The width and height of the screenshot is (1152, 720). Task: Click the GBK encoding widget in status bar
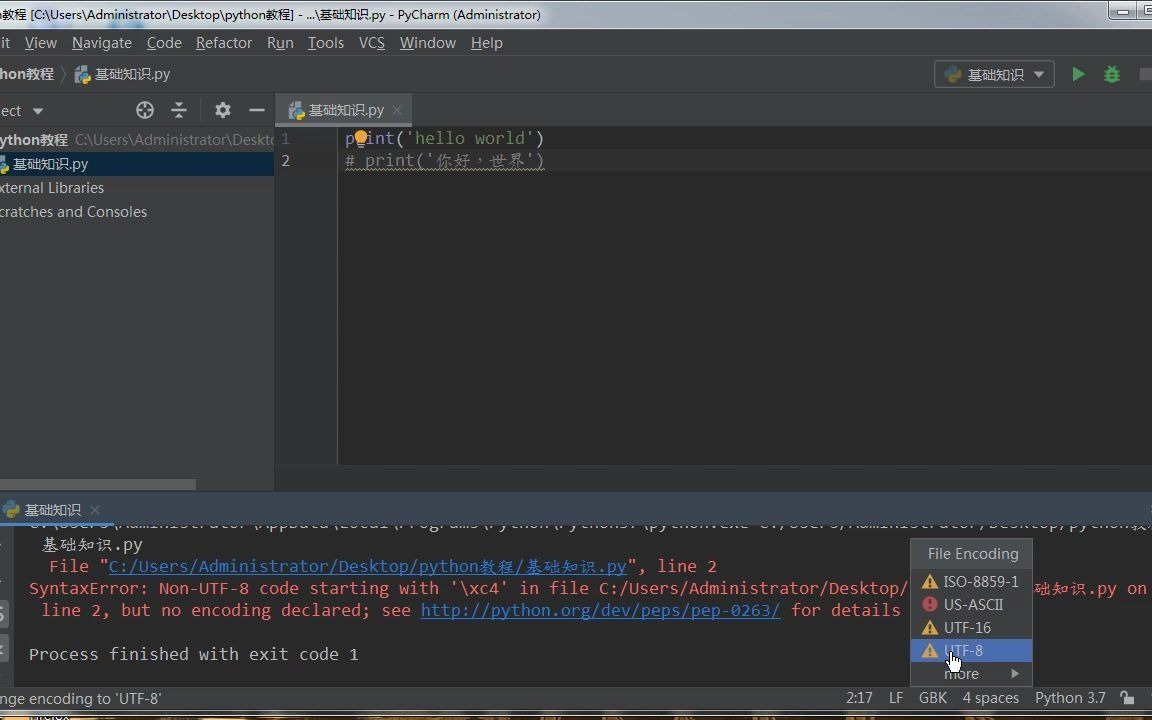click(x=932, y=698)
